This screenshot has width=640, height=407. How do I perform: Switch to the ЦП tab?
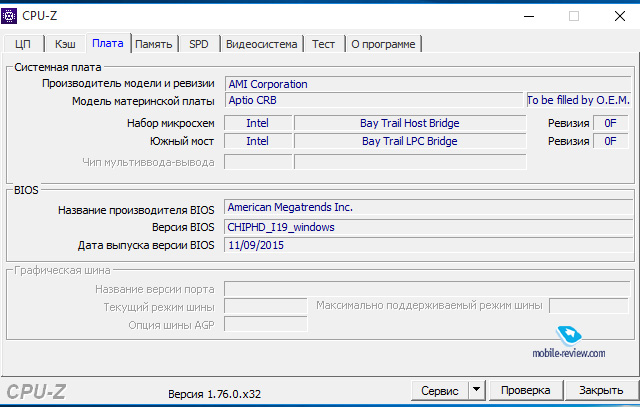(23, 44)
